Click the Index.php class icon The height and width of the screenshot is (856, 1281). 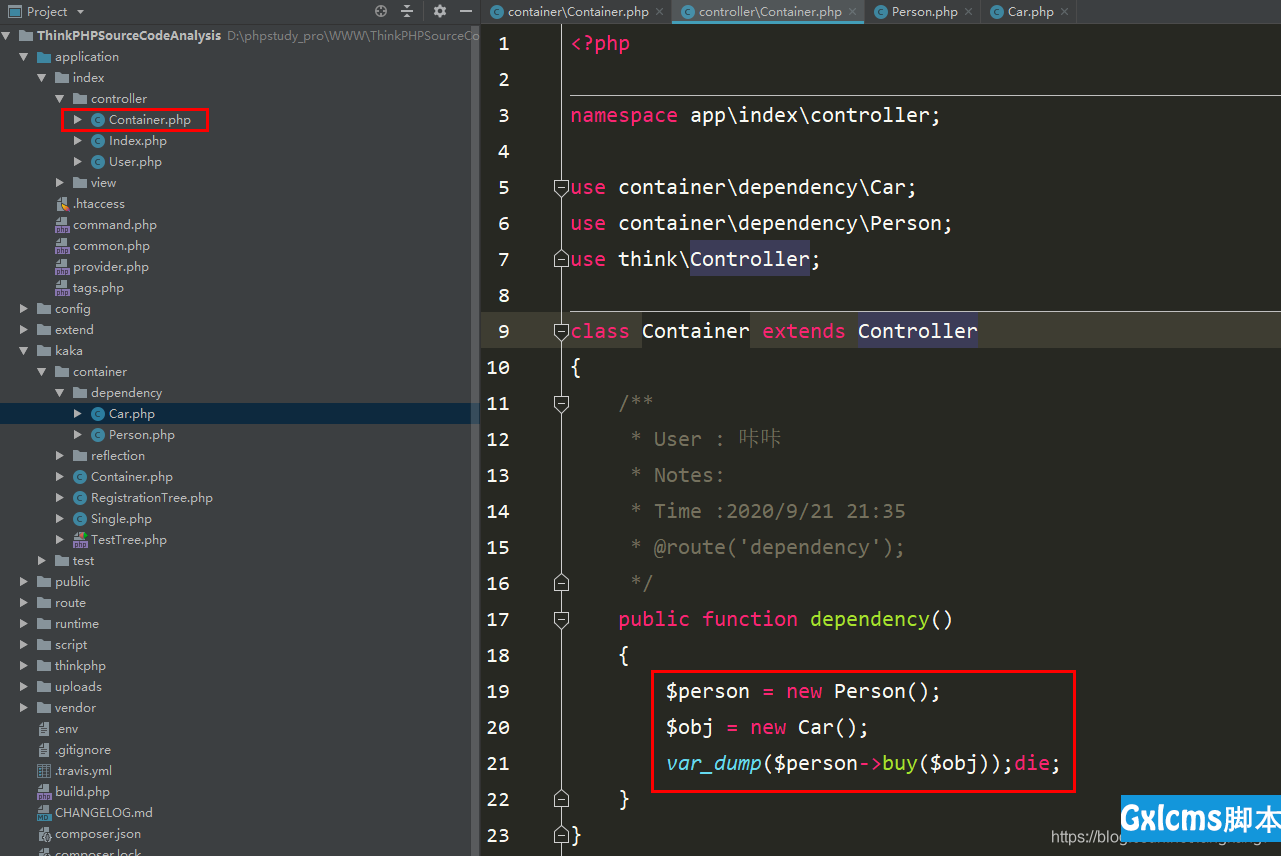point(98,141)
